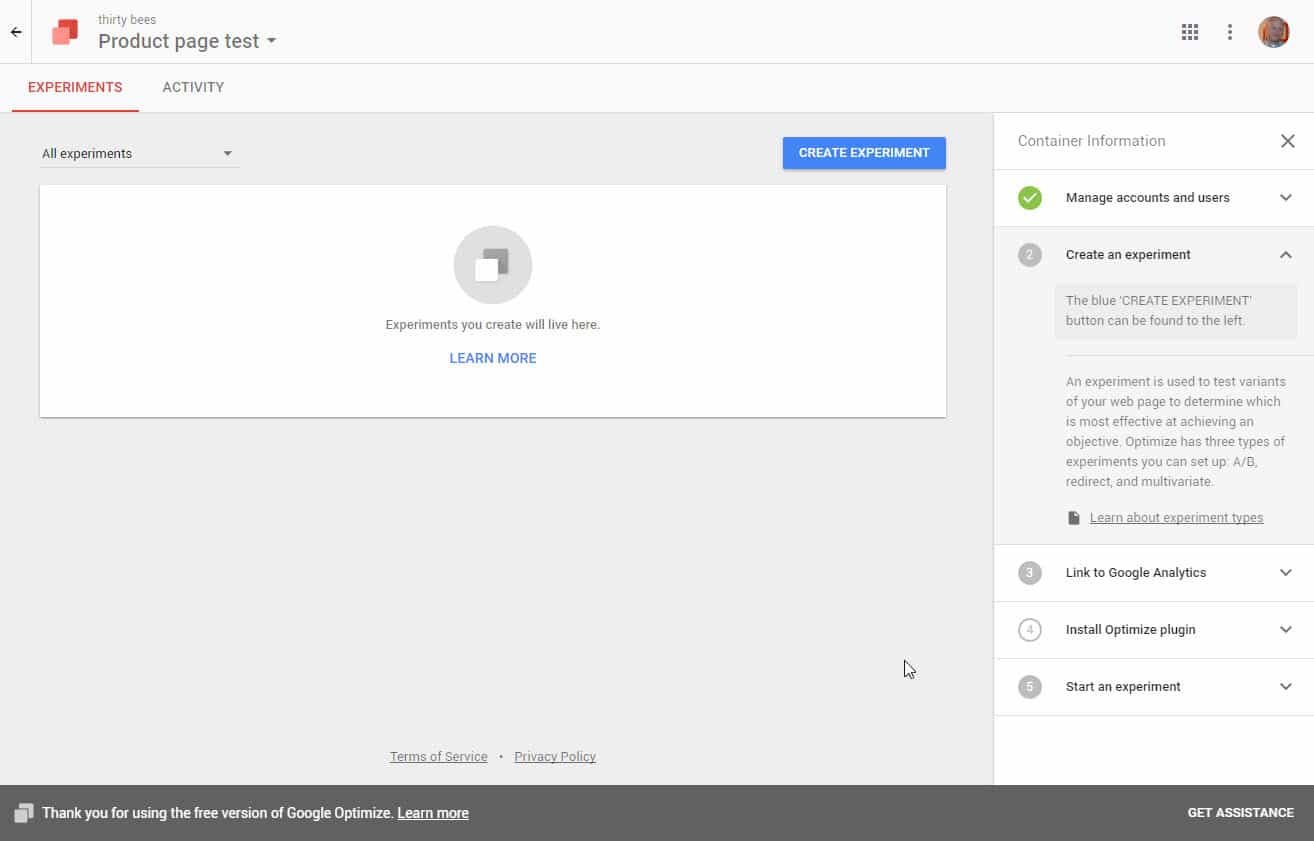Switch to the Experiments tab

tap(75, 88)
